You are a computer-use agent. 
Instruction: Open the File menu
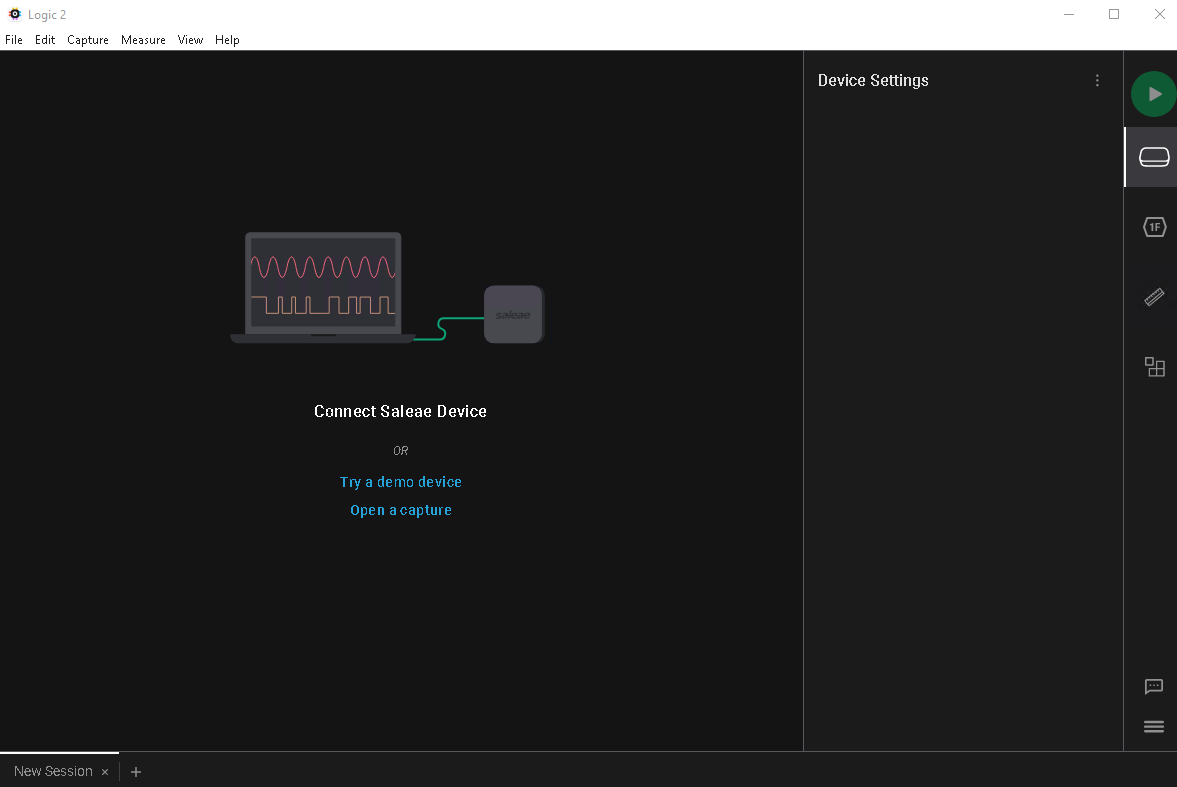pyautogui.click(x=14, y=40)
